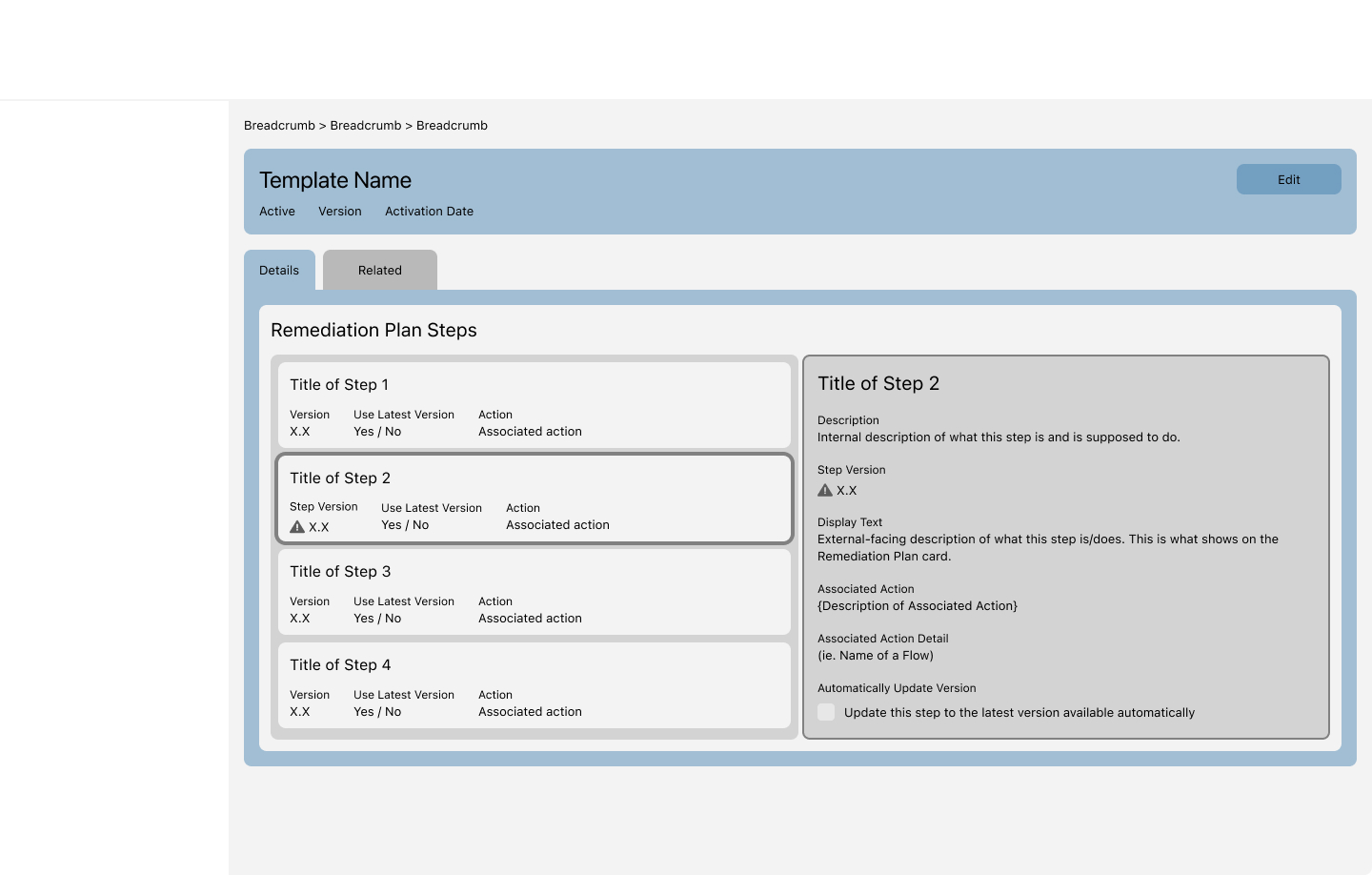Click warning icon in Step 2 card
This screenshot has width=1372, height=875.
click(297, 526)
